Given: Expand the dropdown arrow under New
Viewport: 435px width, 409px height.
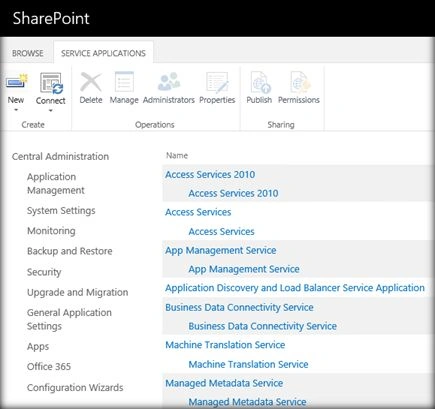Looking at the screenshot, I should pos(16,110).
